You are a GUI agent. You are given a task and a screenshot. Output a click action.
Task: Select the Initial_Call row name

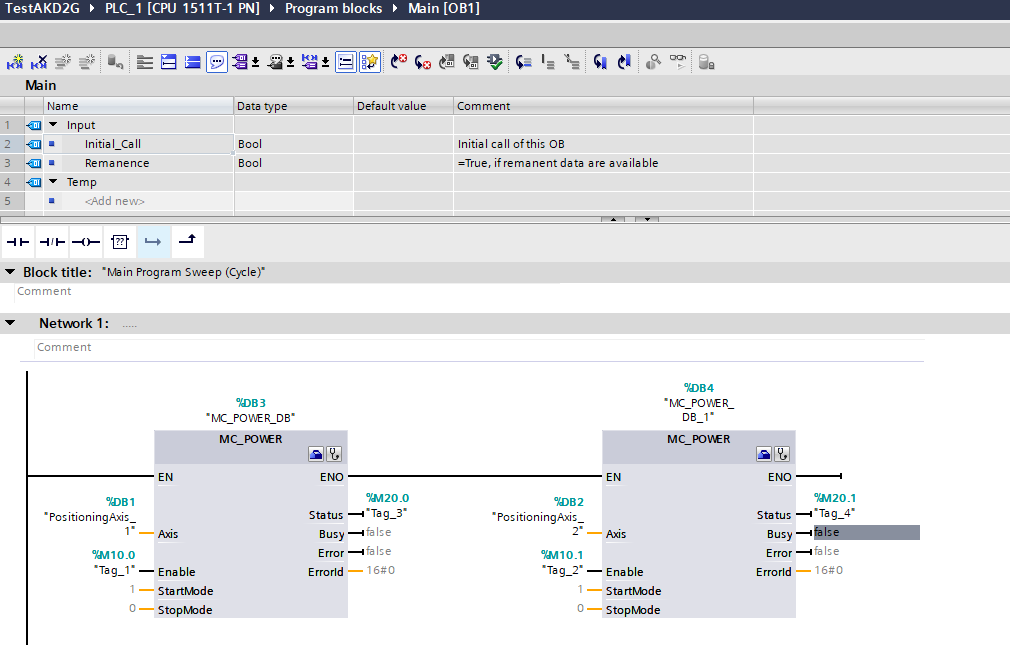(113, 144)
